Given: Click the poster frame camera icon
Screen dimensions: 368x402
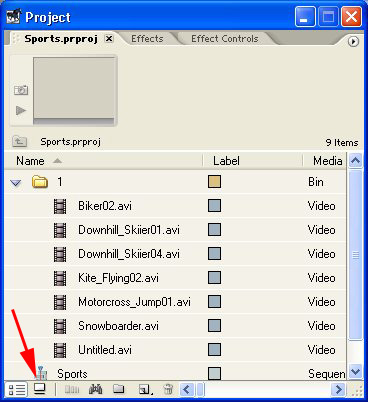Looking at the screenshot, I should coord(21,90).
